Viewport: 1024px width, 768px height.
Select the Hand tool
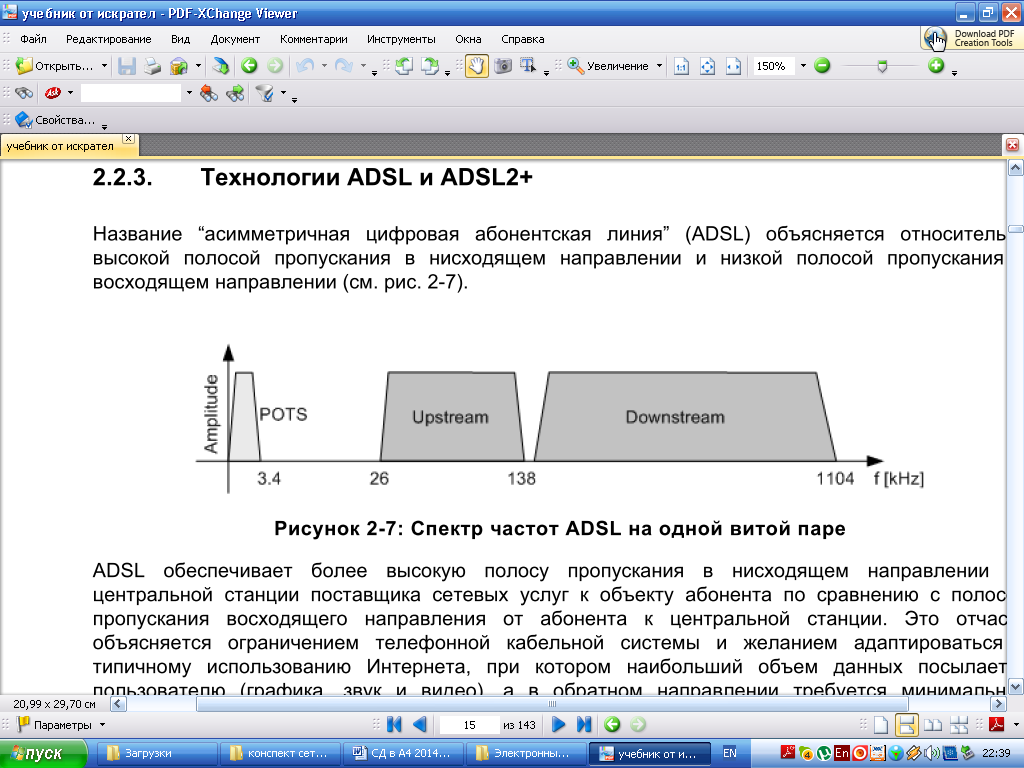(x=477, y=66)
